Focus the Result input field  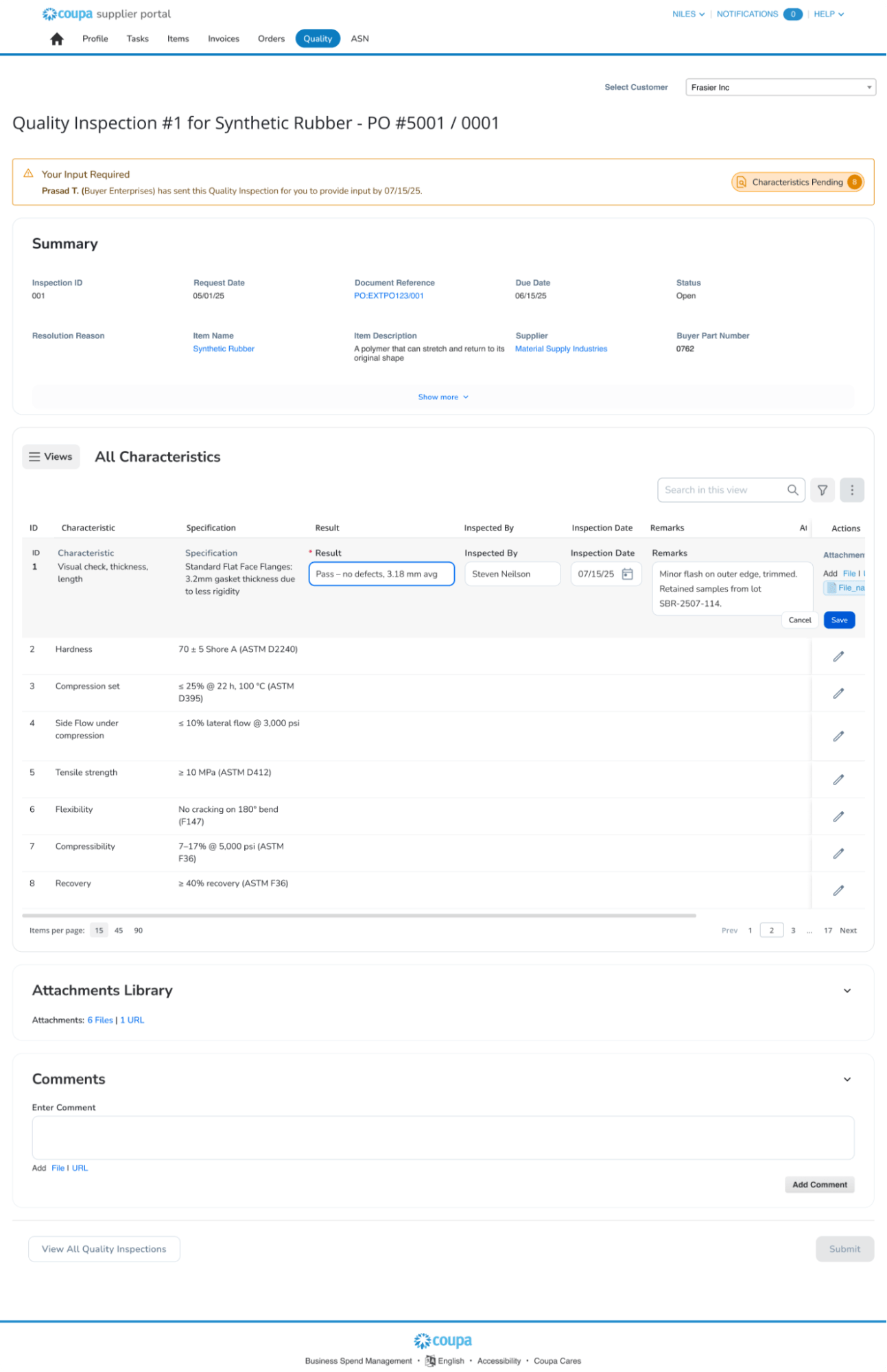tap(381, 574)
